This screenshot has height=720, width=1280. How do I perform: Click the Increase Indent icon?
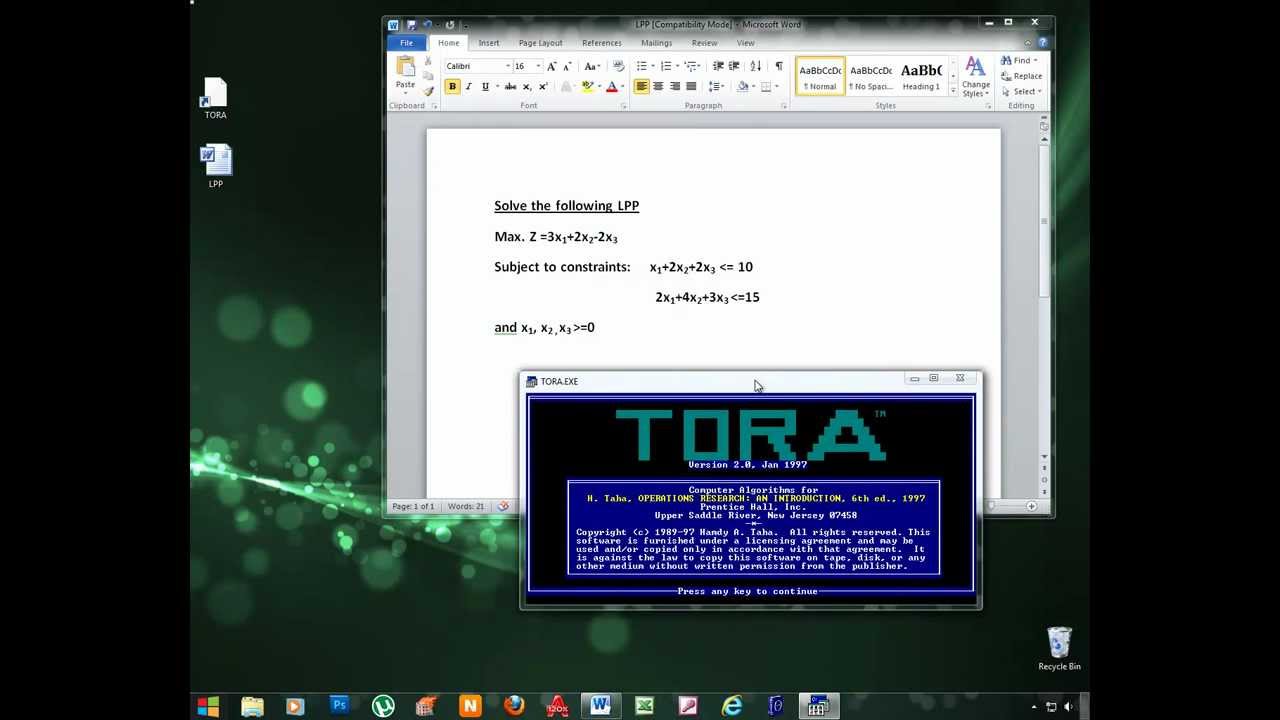[x=734, y=66]
